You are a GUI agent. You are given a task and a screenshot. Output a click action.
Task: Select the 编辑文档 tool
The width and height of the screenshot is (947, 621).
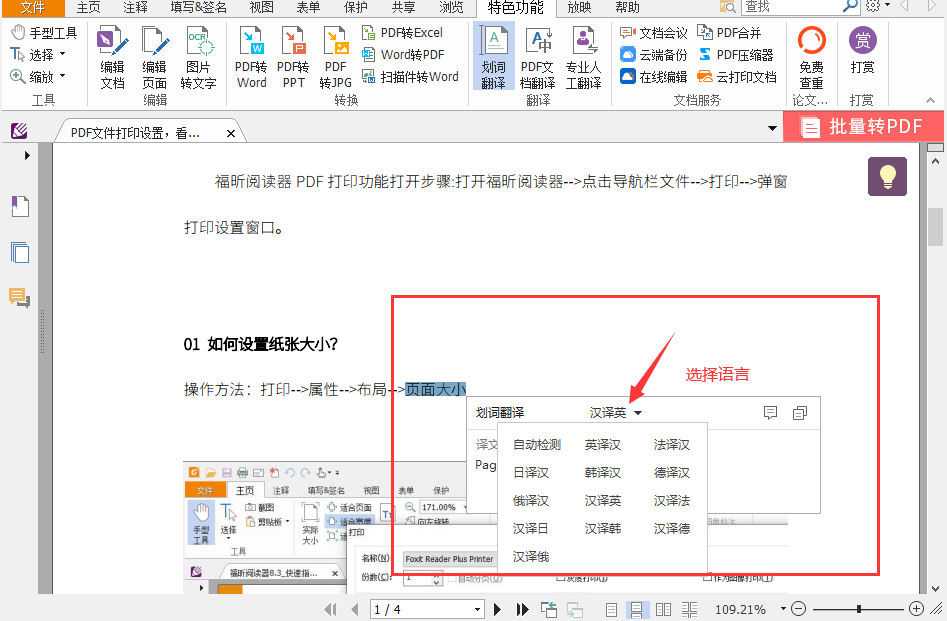point(112,55)
